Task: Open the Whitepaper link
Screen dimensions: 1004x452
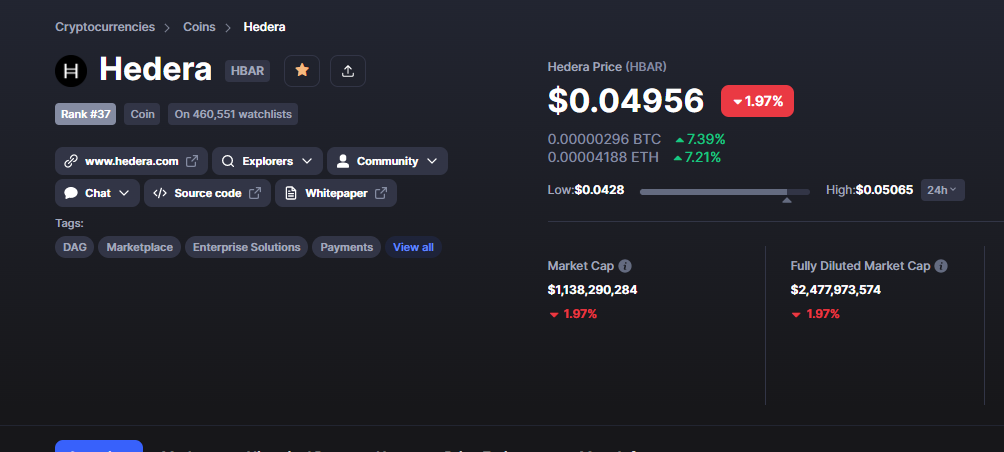Action: 336,193
